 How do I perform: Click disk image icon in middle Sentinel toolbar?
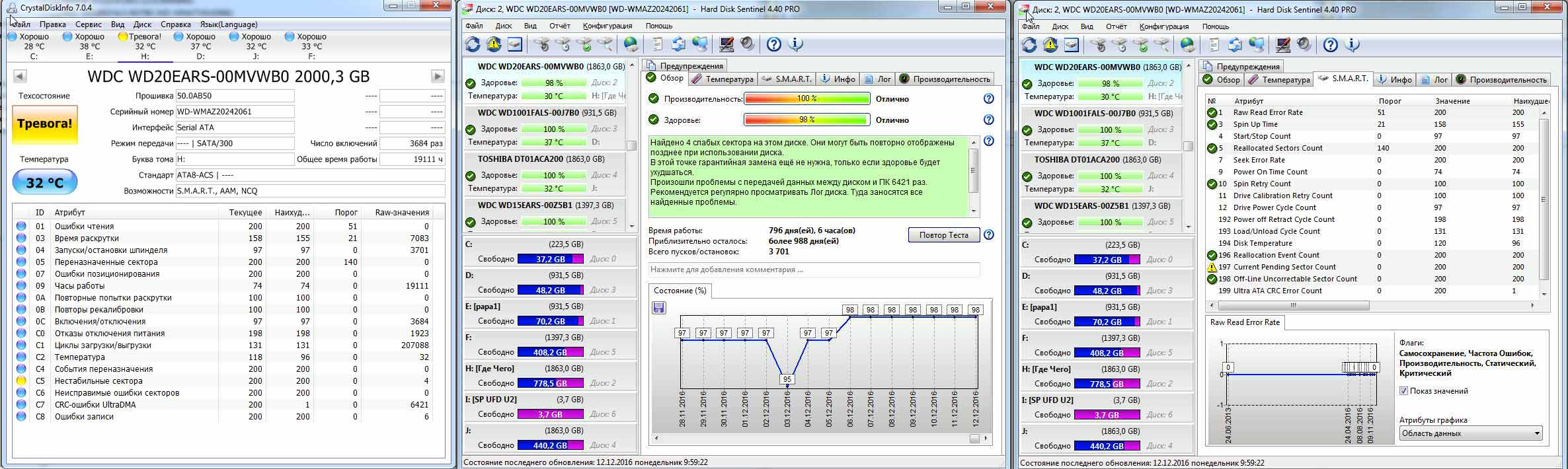click(x=515, y=44)
